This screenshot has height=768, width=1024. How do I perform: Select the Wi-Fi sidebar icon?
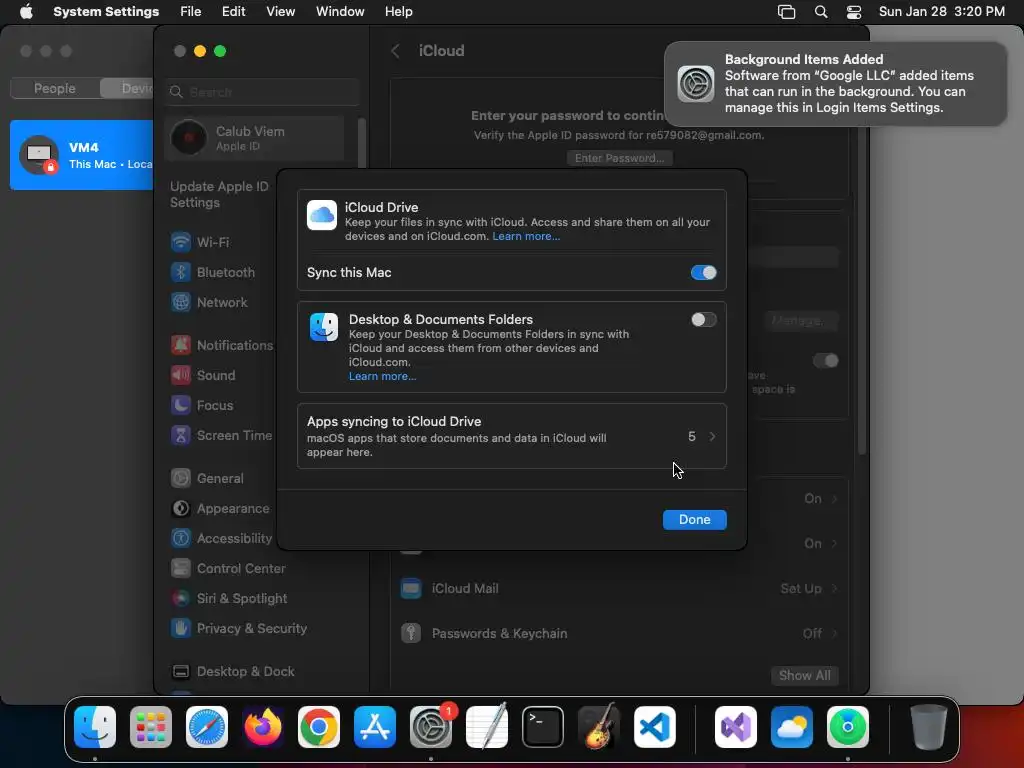point(181,242)
